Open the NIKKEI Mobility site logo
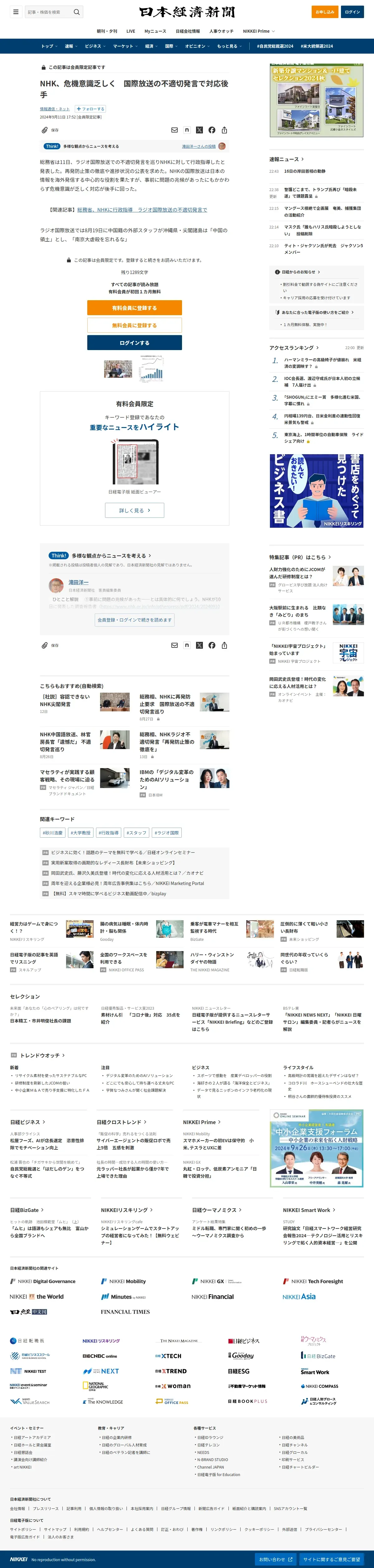Image resolution: width=374 pixels, height=1568 pixels. coord(123,1281)
